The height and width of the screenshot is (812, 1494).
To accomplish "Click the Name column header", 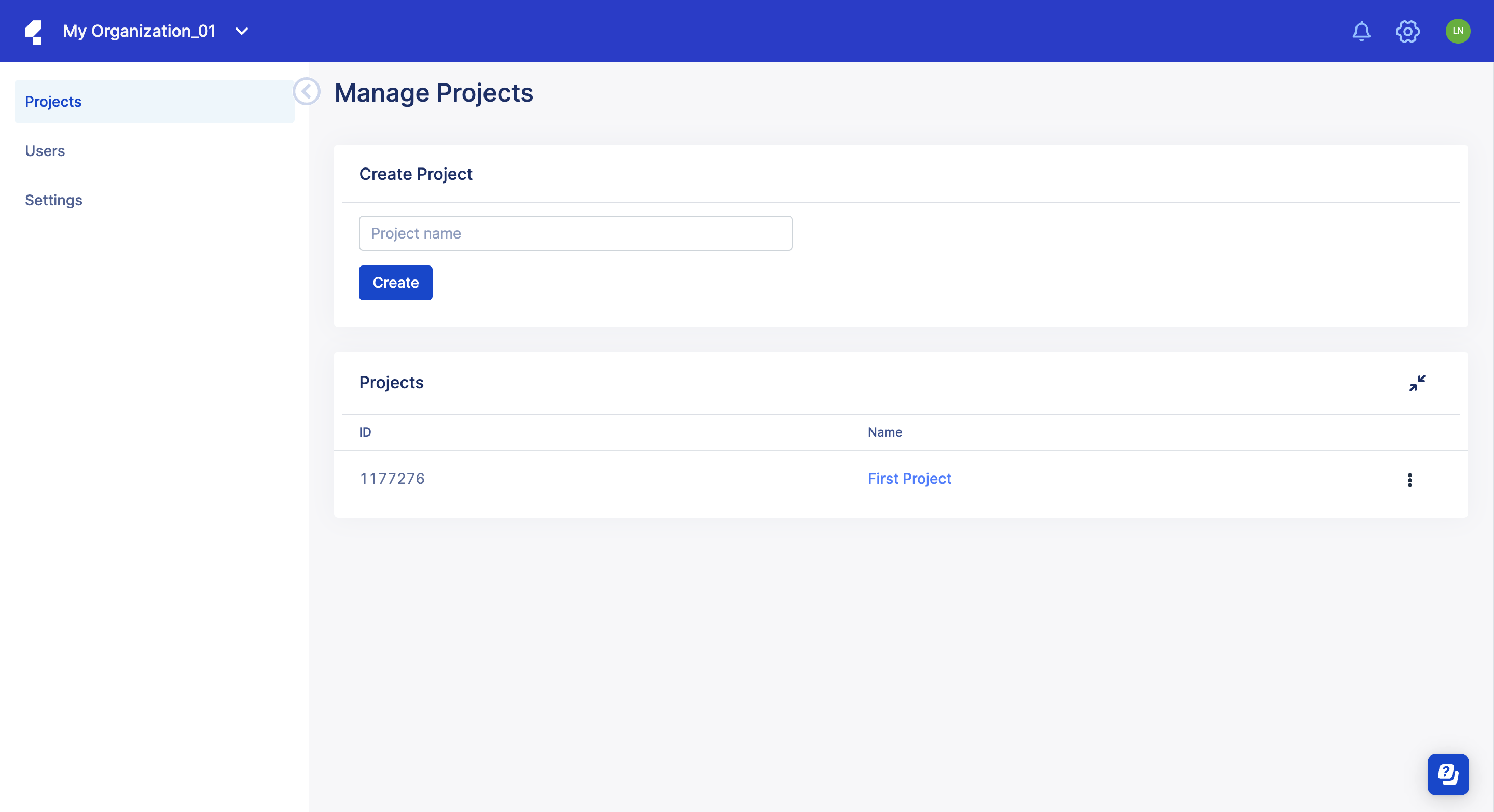I will [x=884, y=432].
